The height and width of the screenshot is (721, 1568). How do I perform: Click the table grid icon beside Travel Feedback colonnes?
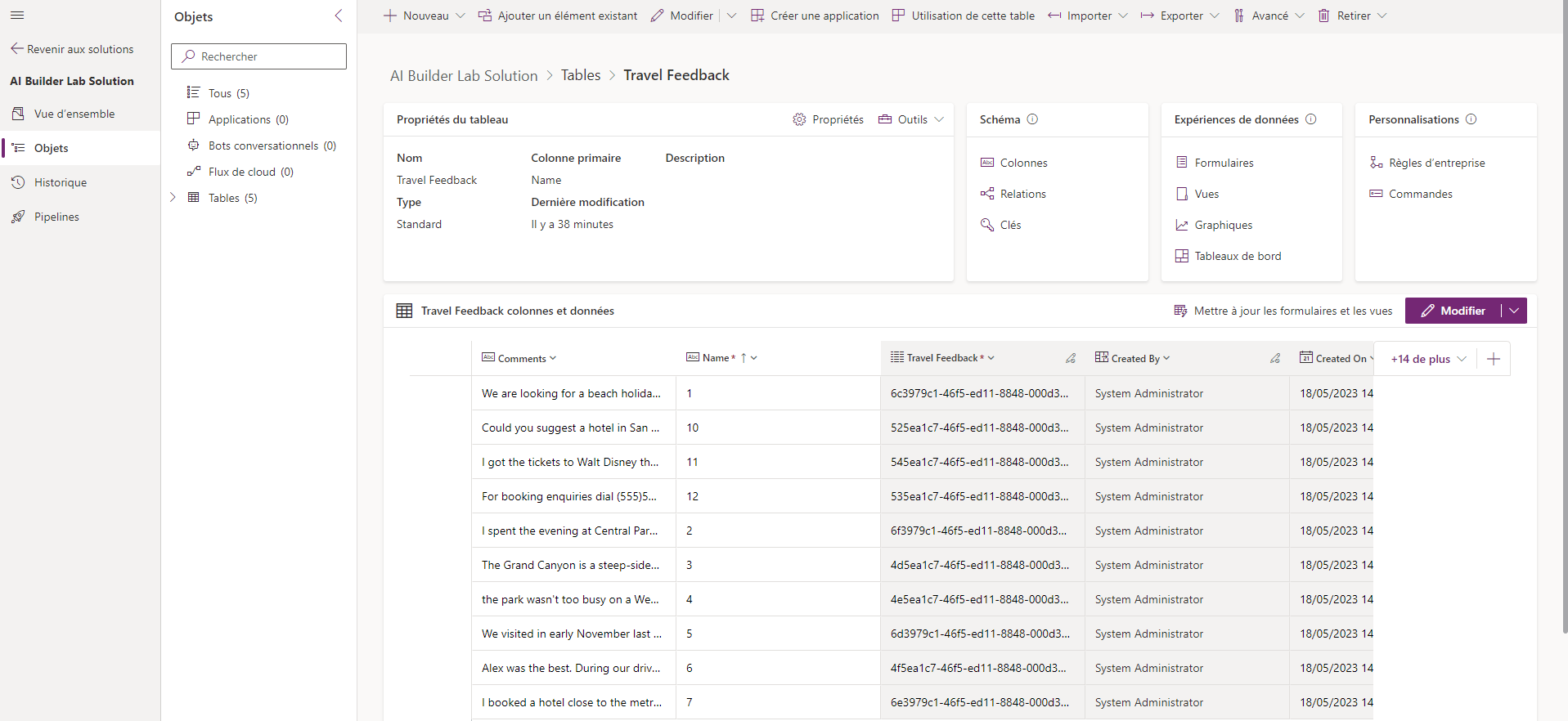(404, 311)
